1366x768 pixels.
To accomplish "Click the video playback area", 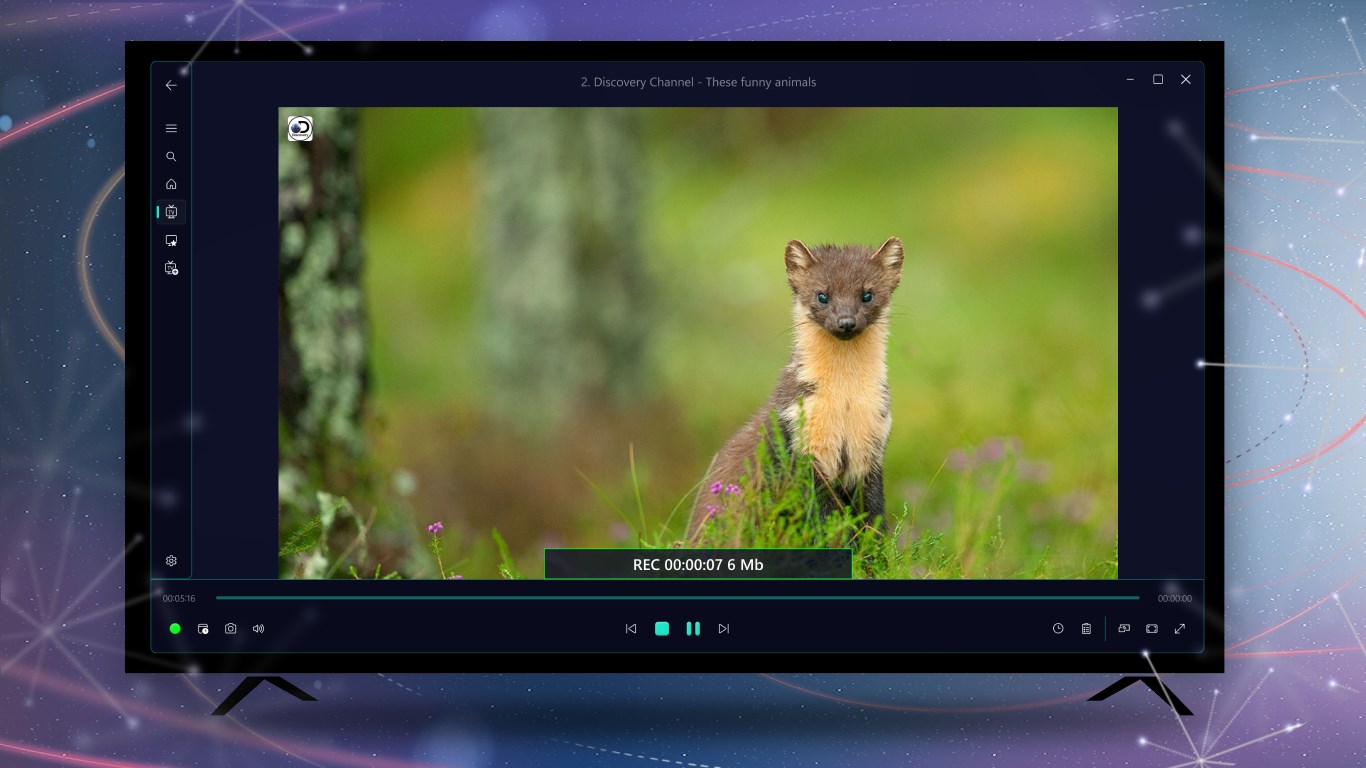I will (x=698, y=343).
